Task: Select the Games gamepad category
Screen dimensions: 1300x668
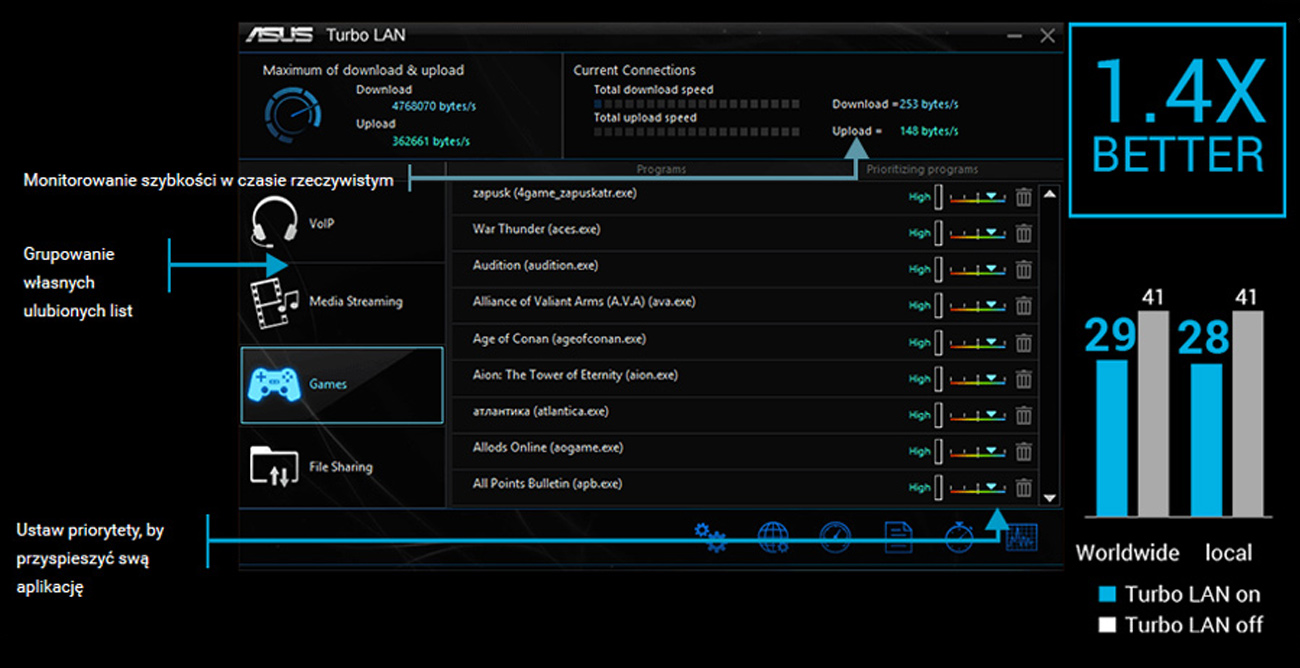Action: pos(342,385)
